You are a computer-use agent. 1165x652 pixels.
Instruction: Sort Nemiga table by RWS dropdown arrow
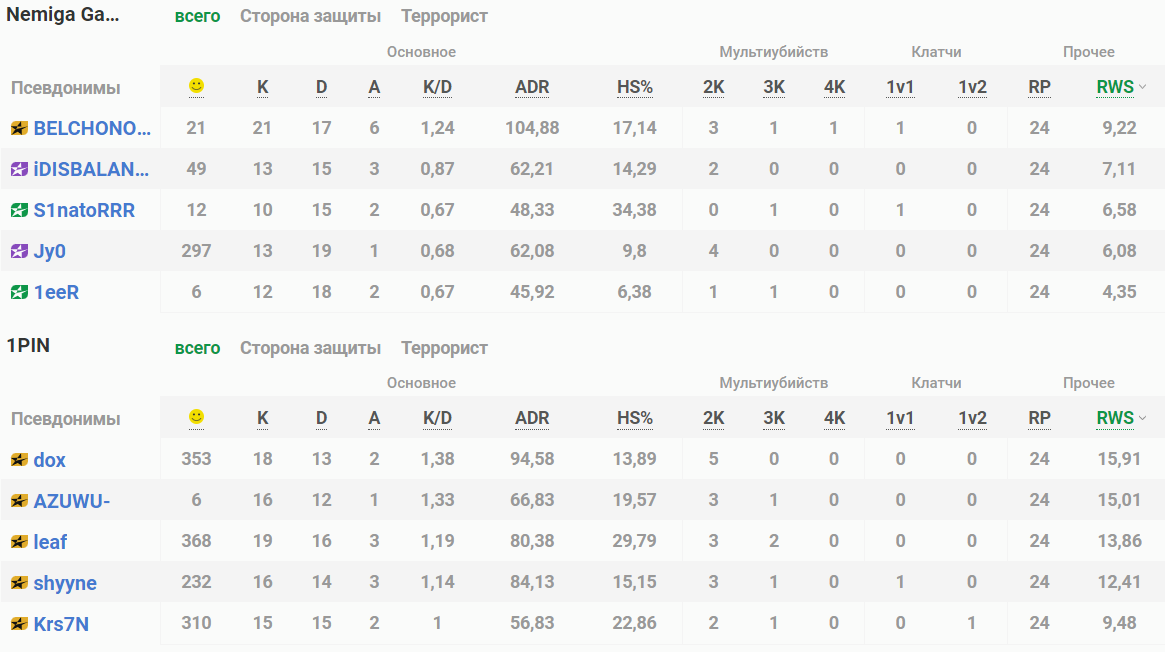pyautogui.click(x=1142, y=87)
